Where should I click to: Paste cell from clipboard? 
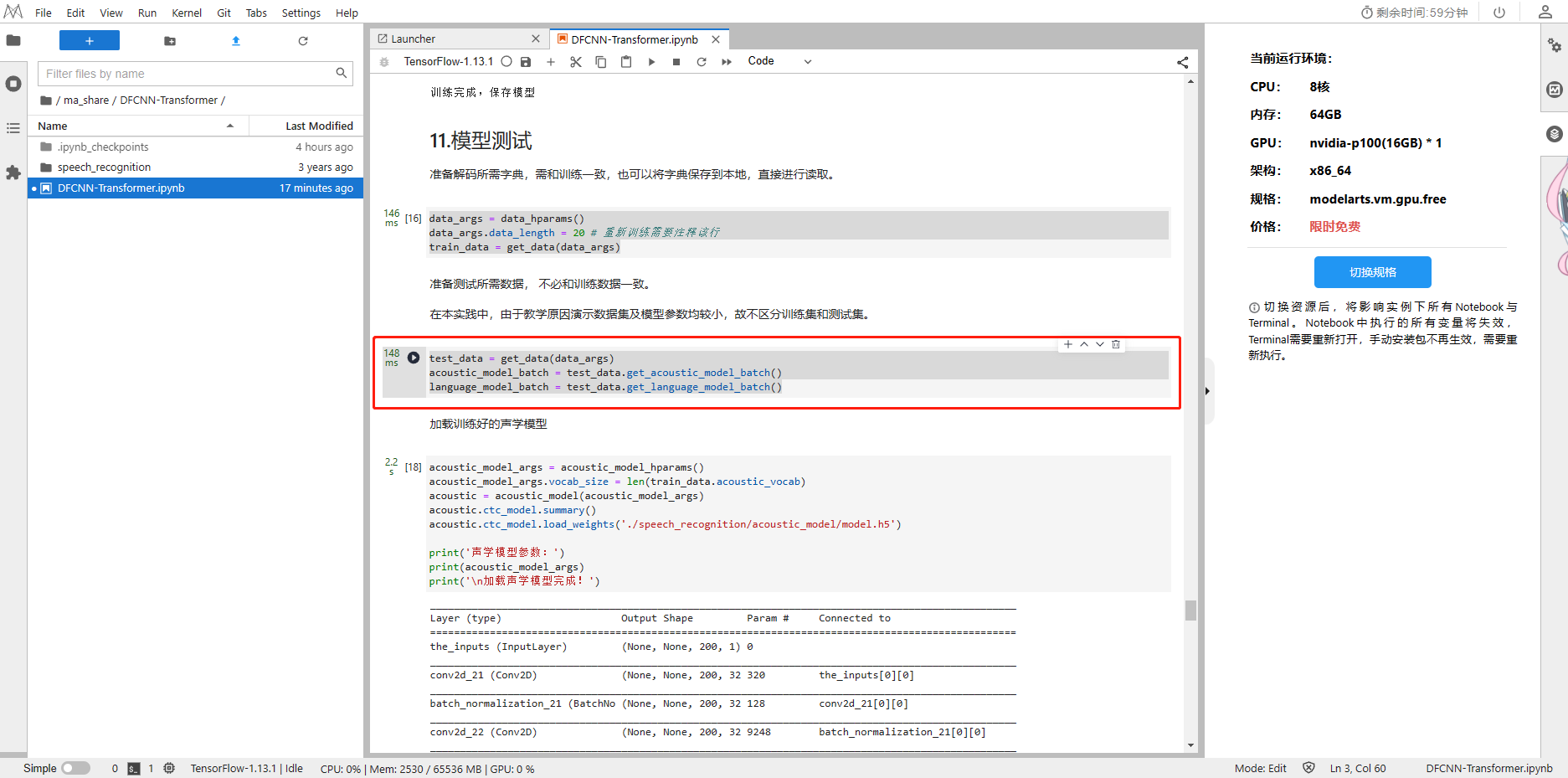point(626,62)
